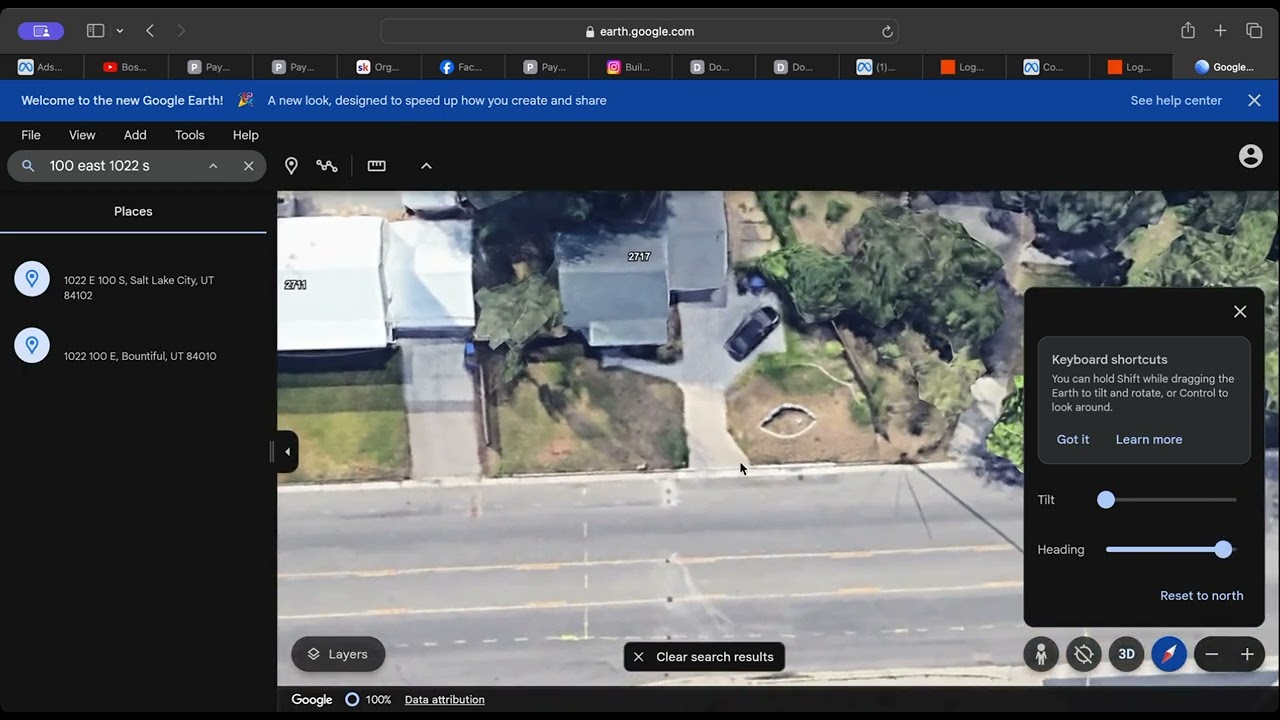
Task: Clear search results
Action: coord(704,657)
